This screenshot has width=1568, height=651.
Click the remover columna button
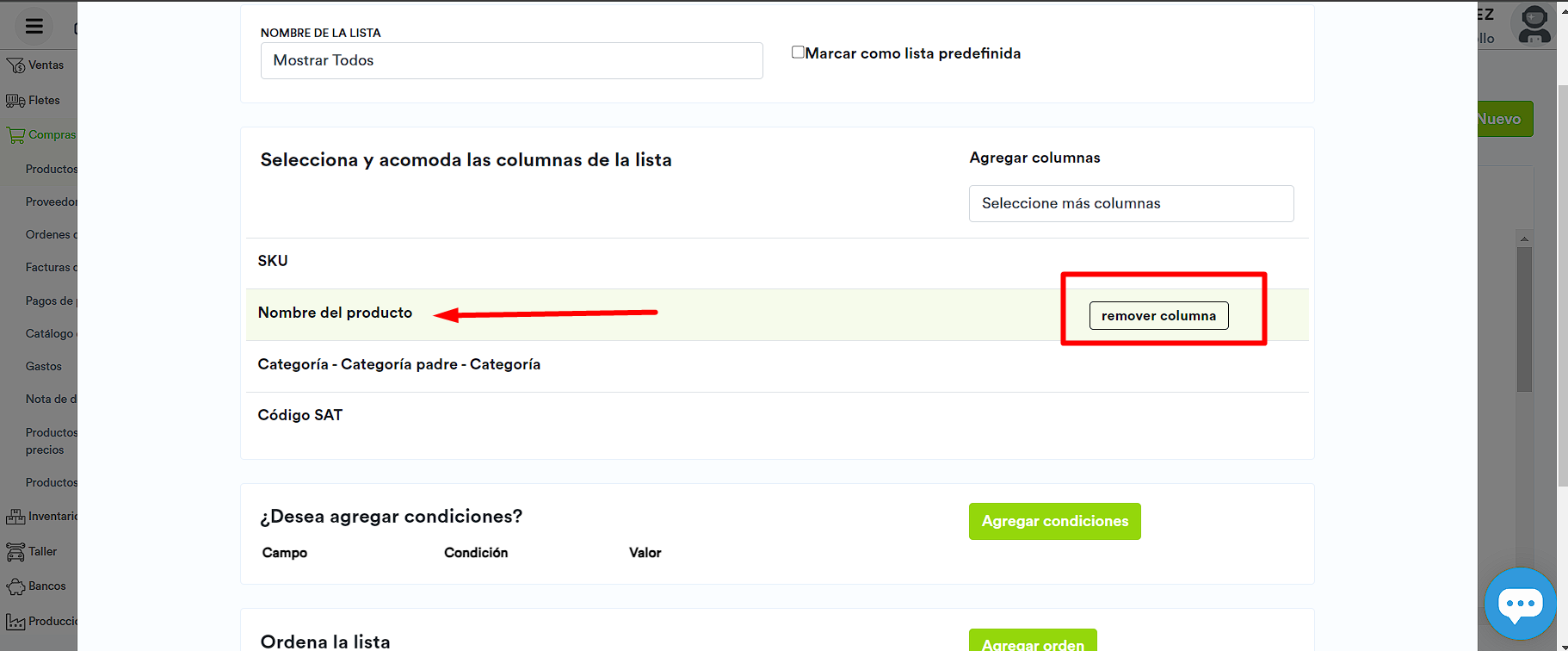[x=1158, y=316]
